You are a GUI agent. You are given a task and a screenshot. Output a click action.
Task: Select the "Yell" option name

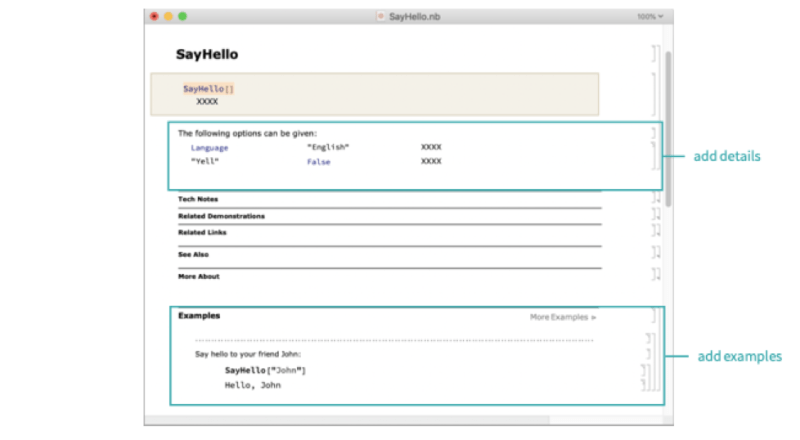click(x=205, y=161)
